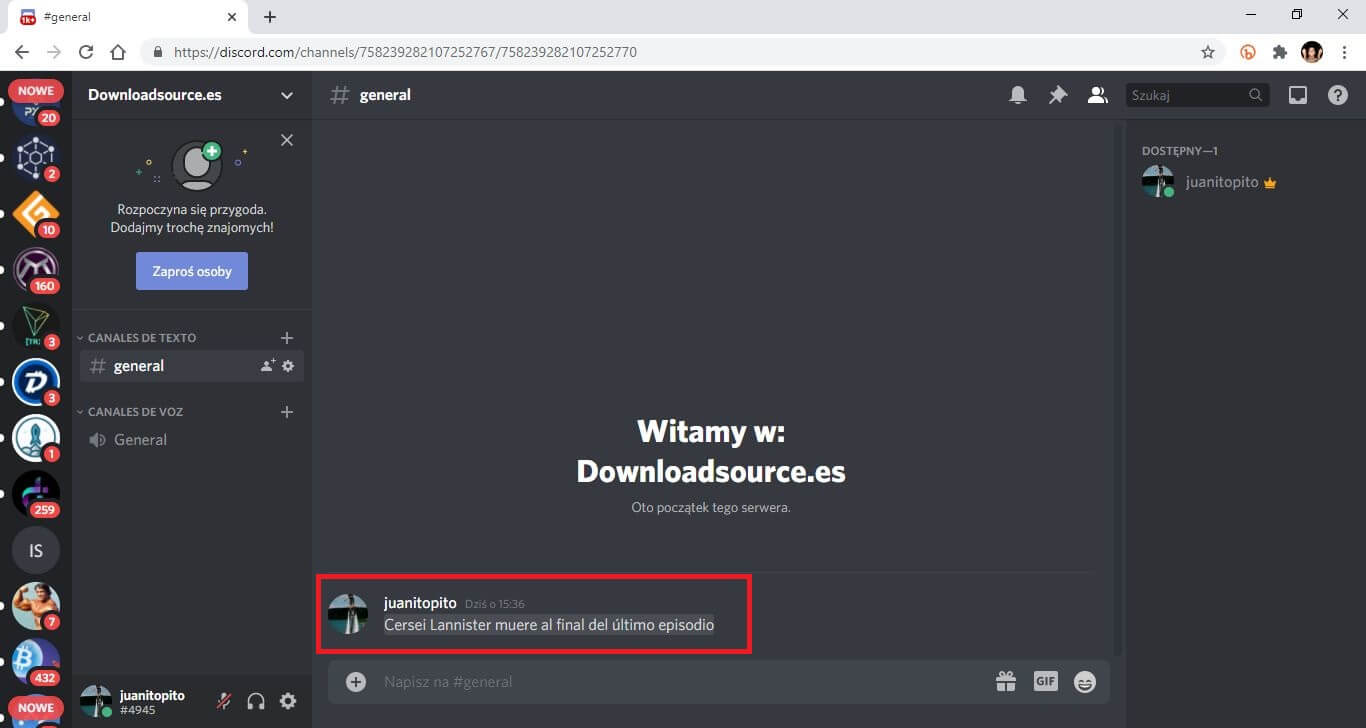
Task: Select the #general text channel
Action: tap(192, 366)
